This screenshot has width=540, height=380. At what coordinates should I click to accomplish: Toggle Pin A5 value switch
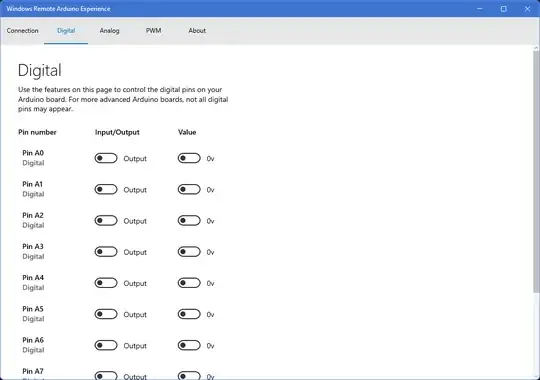point(189,314)
